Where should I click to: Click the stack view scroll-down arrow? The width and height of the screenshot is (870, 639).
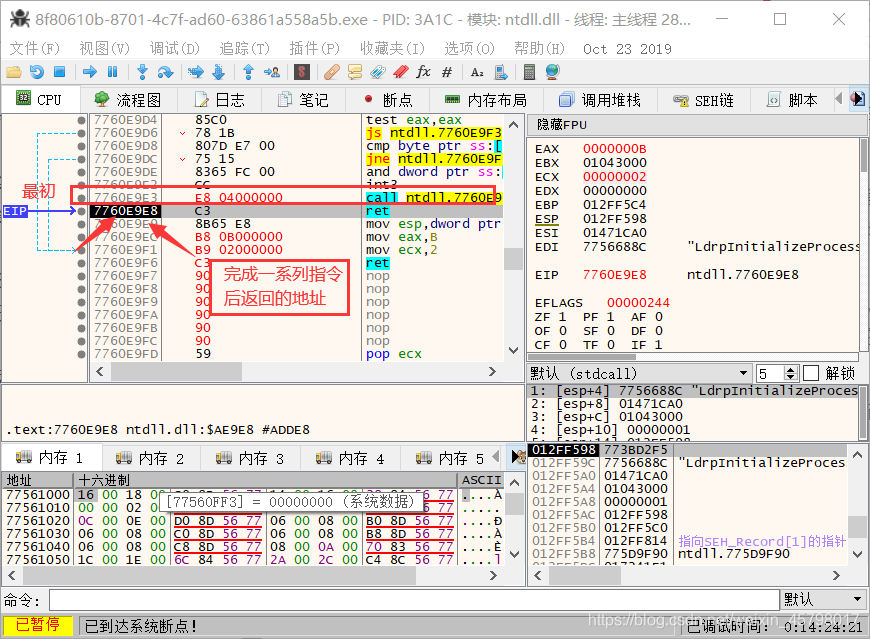click(x=858, y=554)
